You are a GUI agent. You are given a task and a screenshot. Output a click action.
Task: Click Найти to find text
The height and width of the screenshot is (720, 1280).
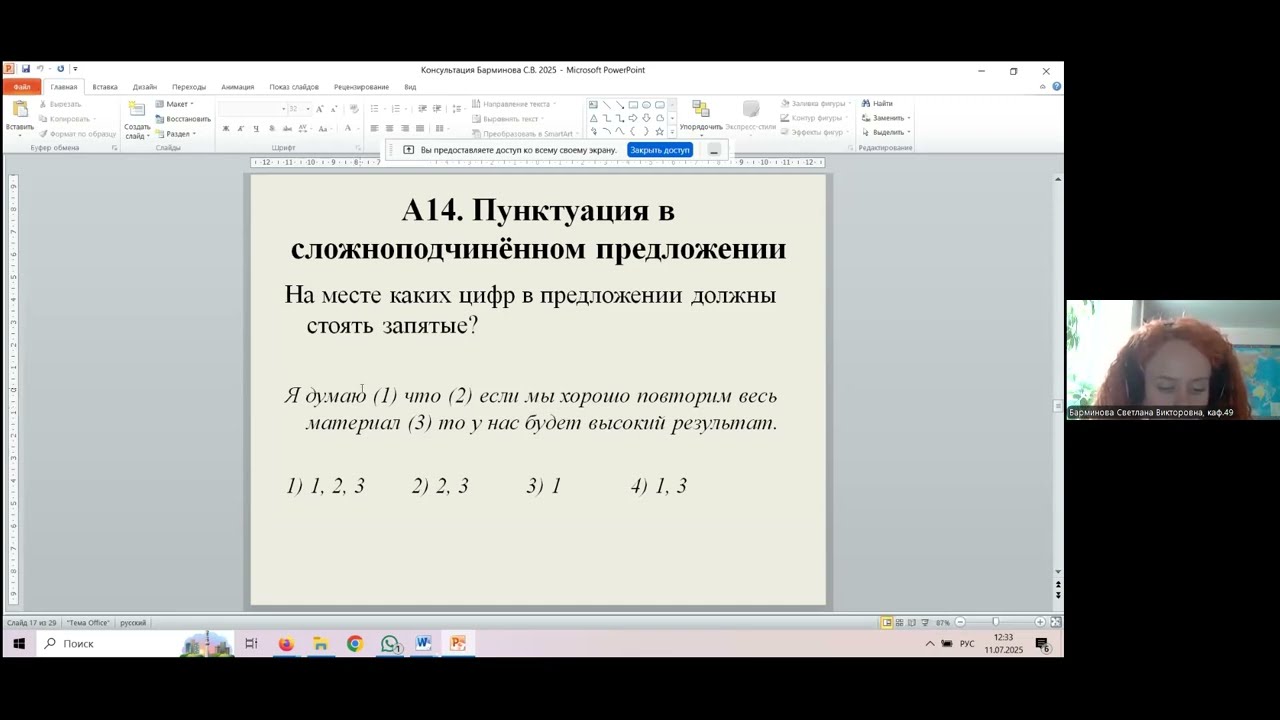coord(877,104)
